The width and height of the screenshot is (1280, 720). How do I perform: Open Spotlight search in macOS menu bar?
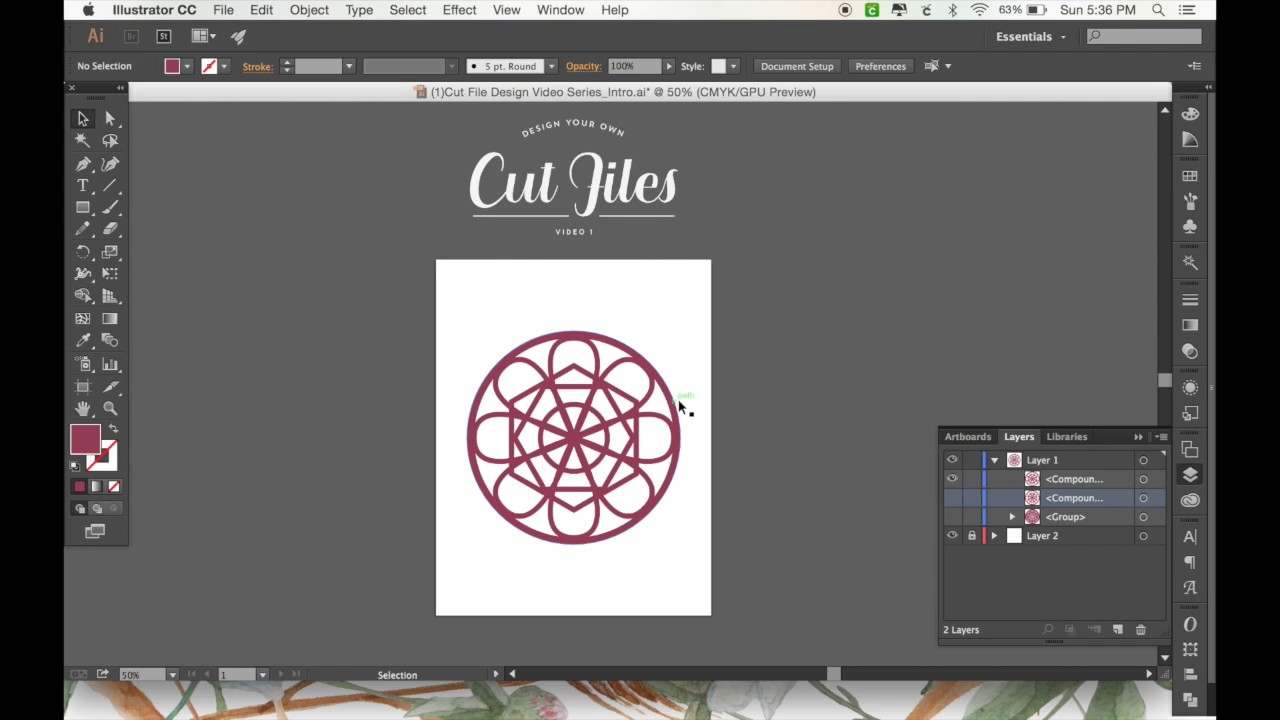coord(1158,10)
